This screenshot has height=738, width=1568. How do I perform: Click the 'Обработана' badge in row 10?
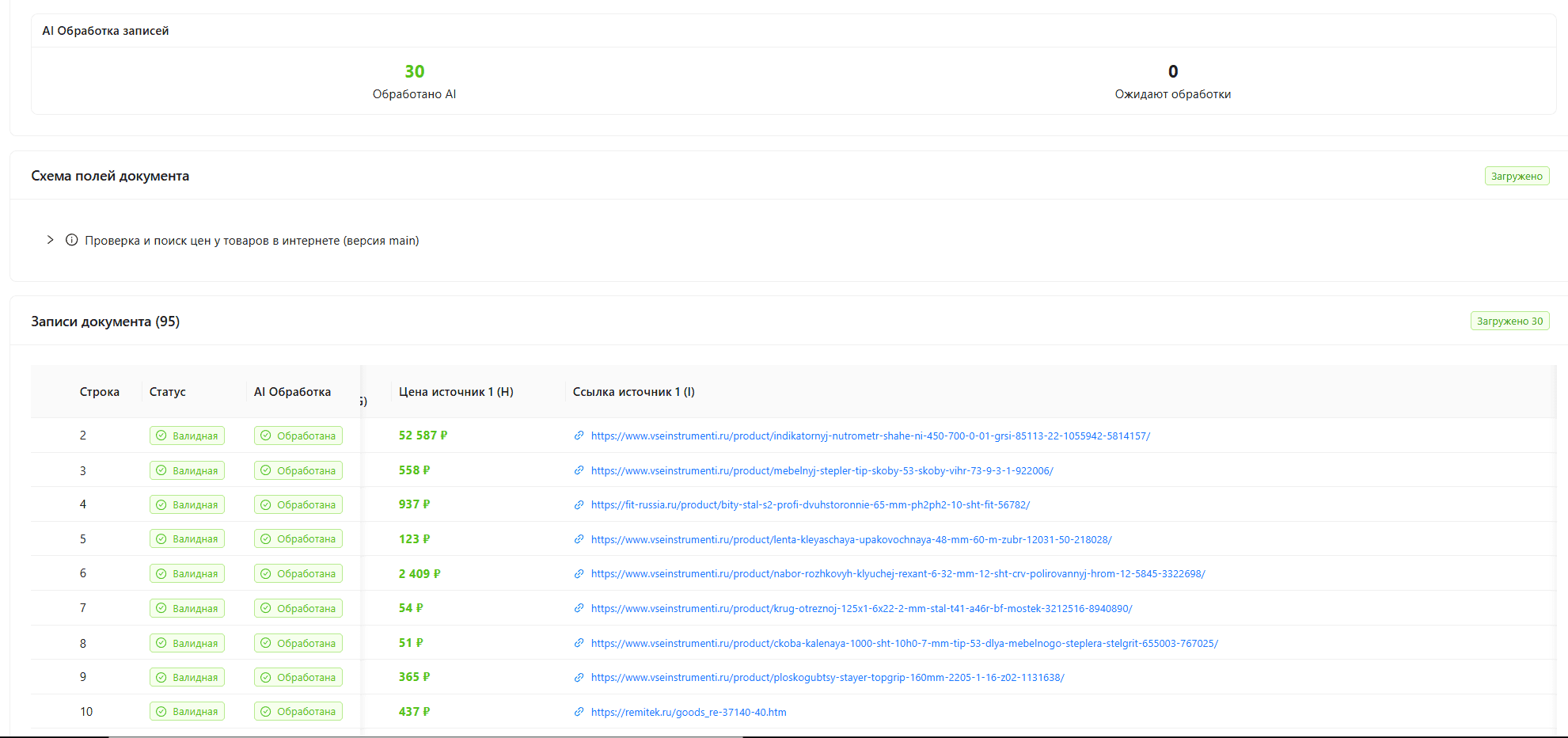298,711
